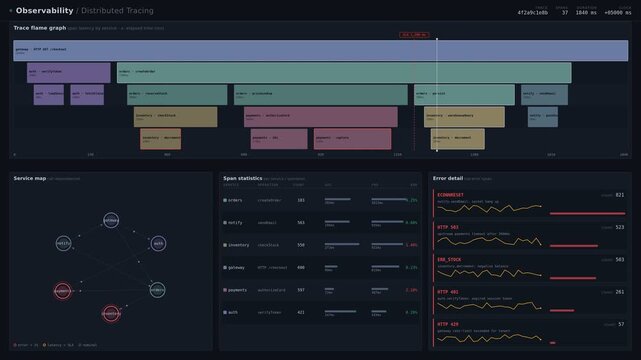Click the payments capture span
This screenshot has height=360, width=641.
(352, 139)
